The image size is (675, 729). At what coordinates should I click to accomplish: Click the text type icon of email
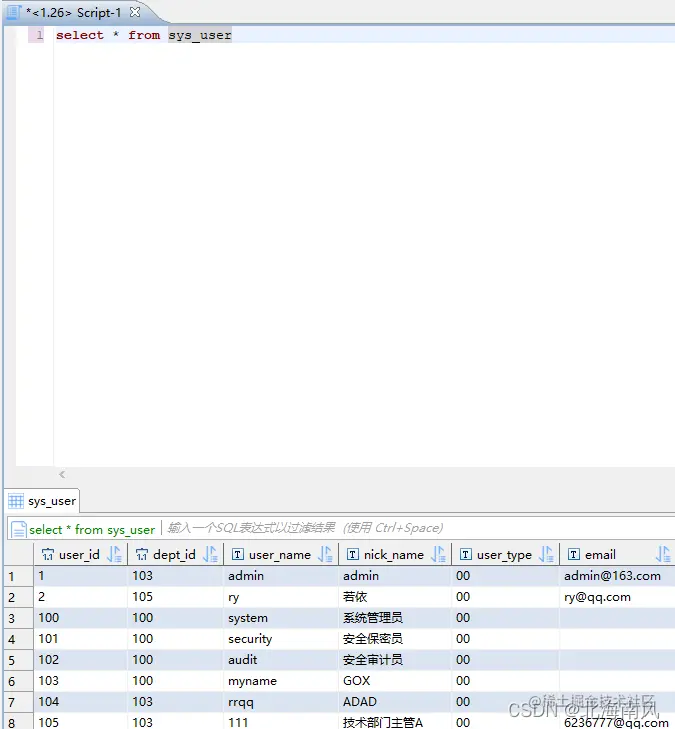pyautogui.click(x=574, y=554)
